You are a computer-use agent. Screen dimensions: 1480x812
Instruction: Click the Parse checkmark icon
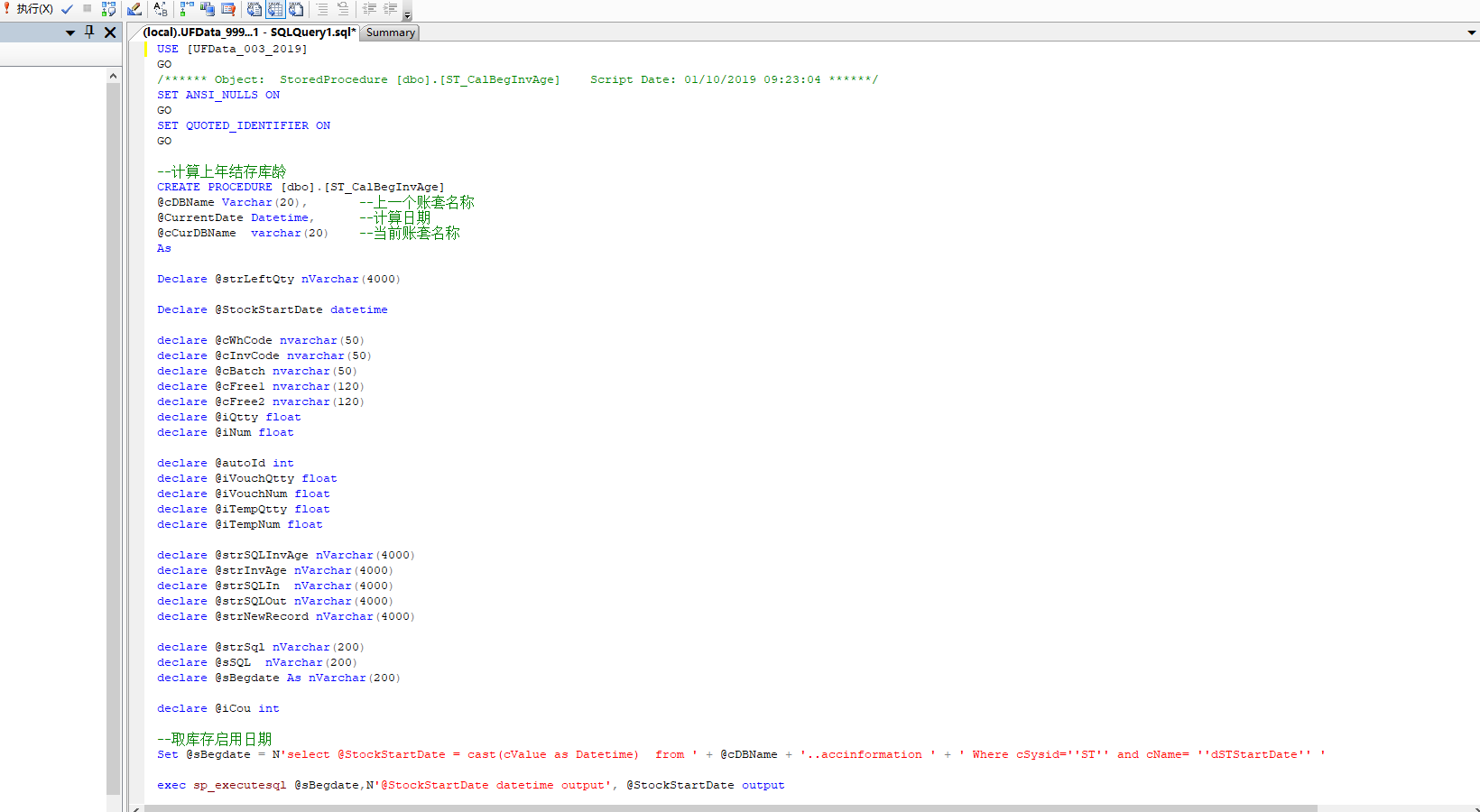coord(67,9)
